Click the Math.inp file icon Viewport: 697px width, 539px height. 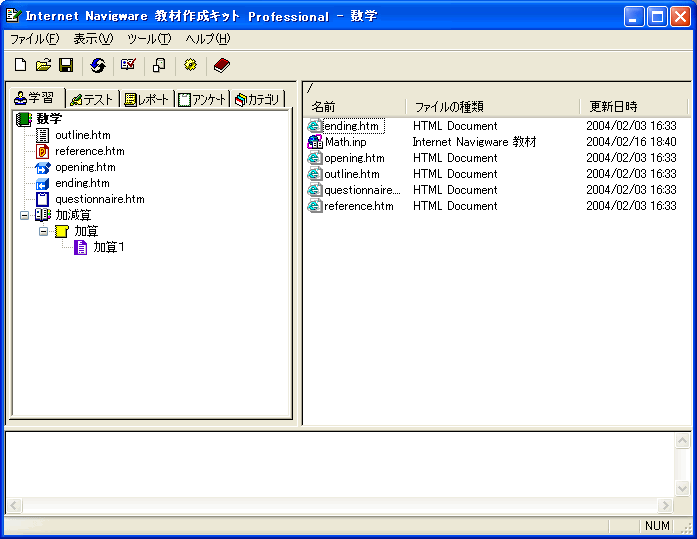tap(315, 142)
